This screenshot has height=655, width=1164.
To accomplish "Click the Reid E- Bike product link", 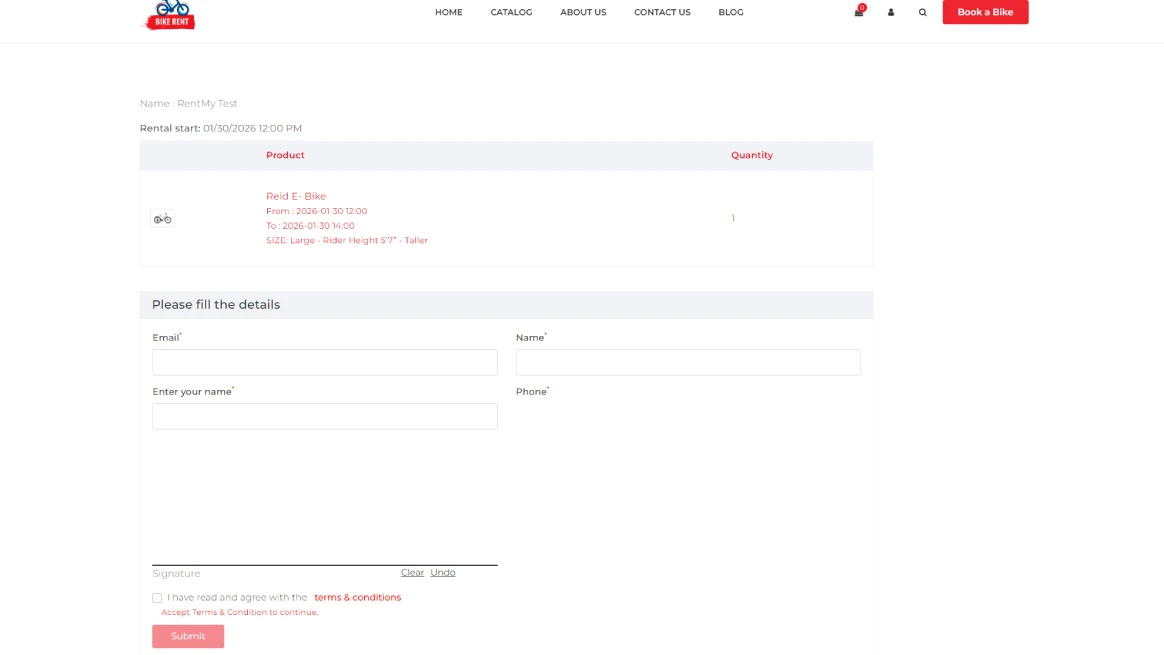I will click(296, 196).
